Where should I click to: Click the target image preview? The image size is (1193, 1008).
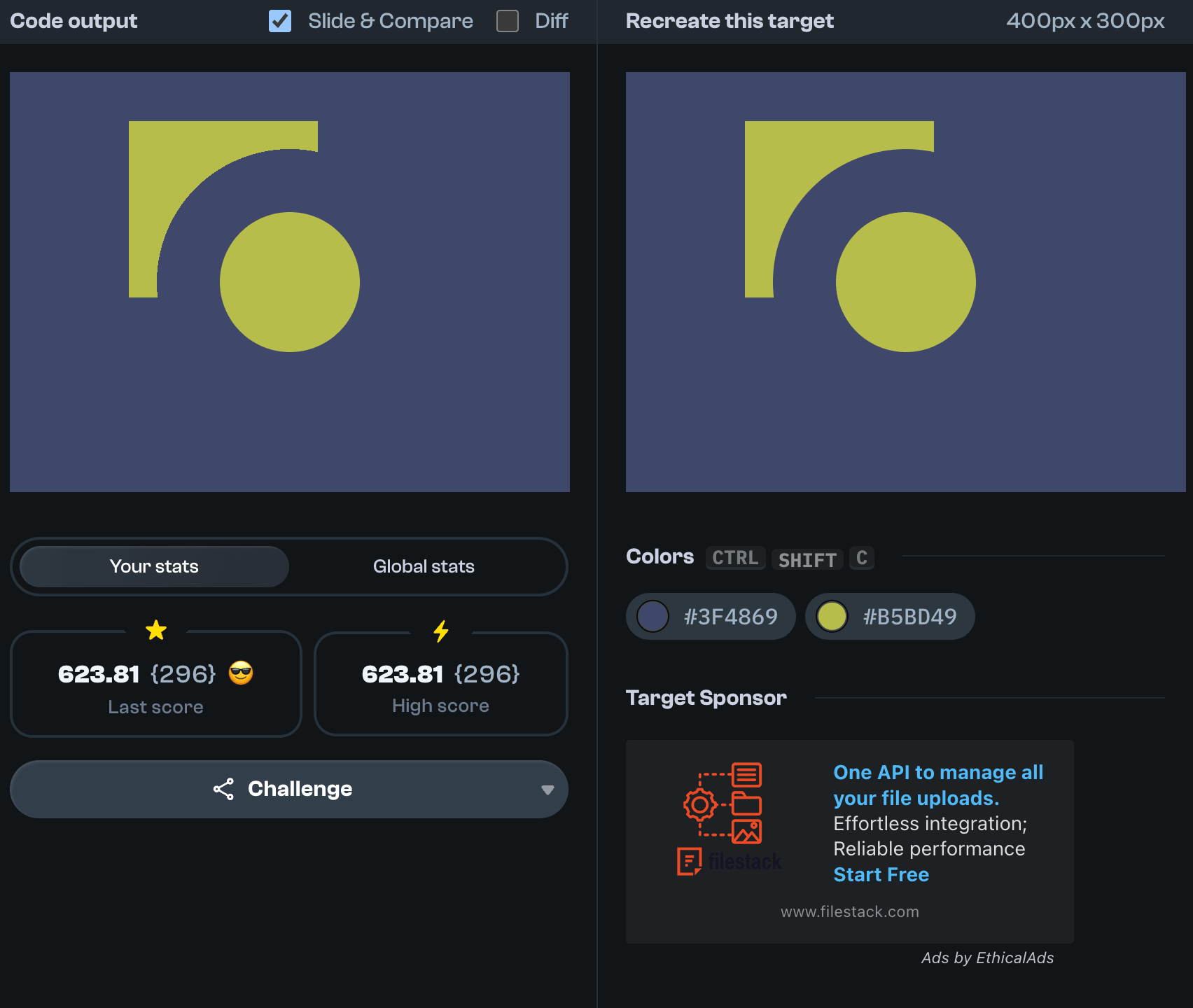[x=905, y=282]
